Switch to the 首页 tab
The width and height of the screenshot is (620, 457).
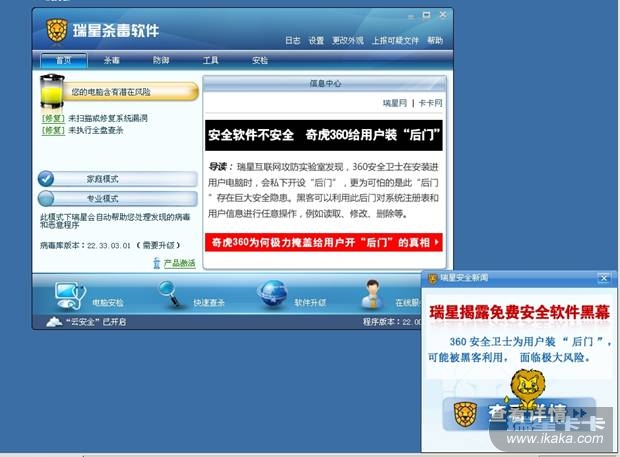(x=64, y=60)
